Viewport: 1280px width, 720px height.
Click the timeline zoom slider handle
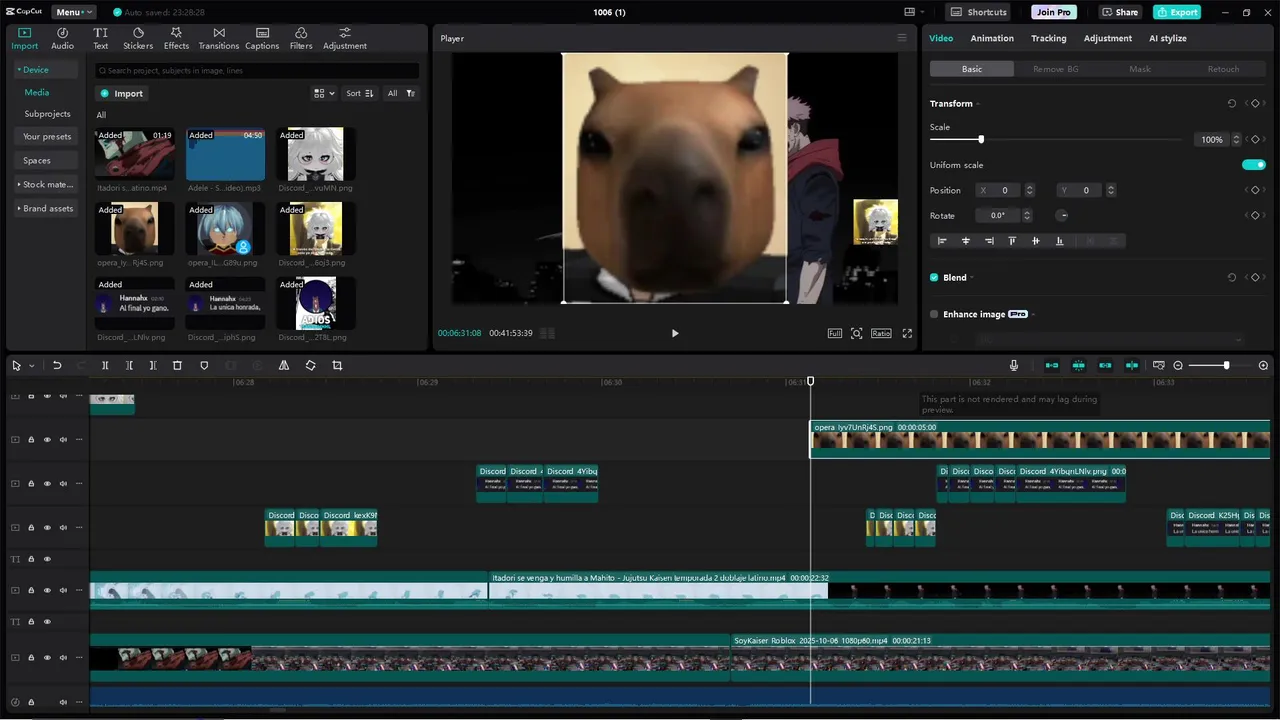[1226, 366]
